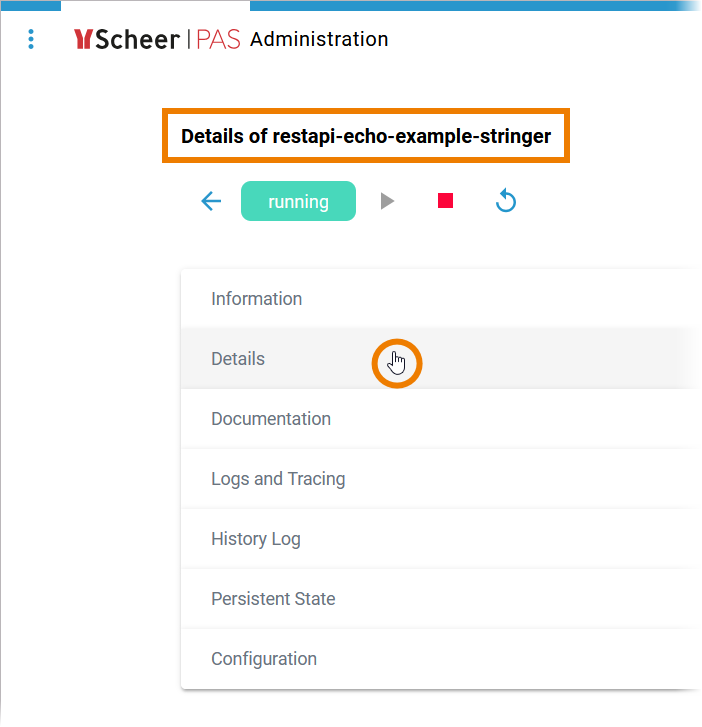Expand the Documentation section
Viewport: 702px width, 727px height.
point(271,419)
